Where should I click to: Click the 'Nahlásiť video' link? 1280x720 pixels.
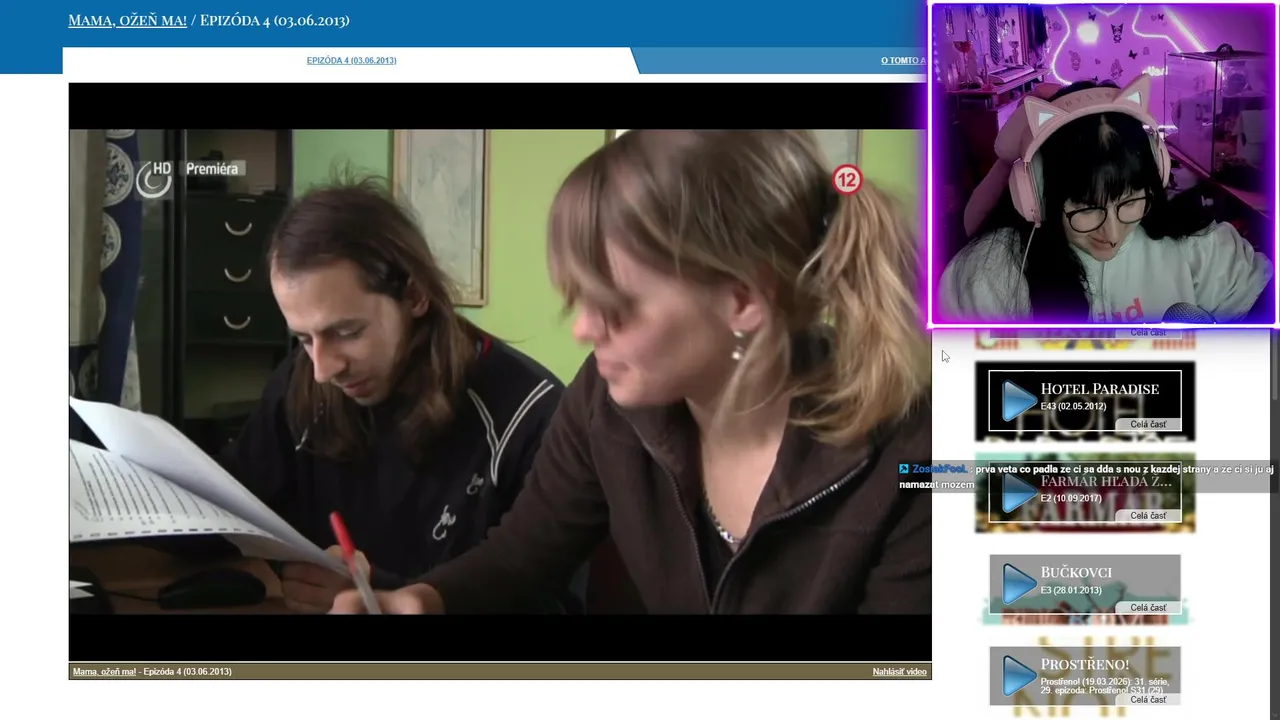click(x=900, y=672)
